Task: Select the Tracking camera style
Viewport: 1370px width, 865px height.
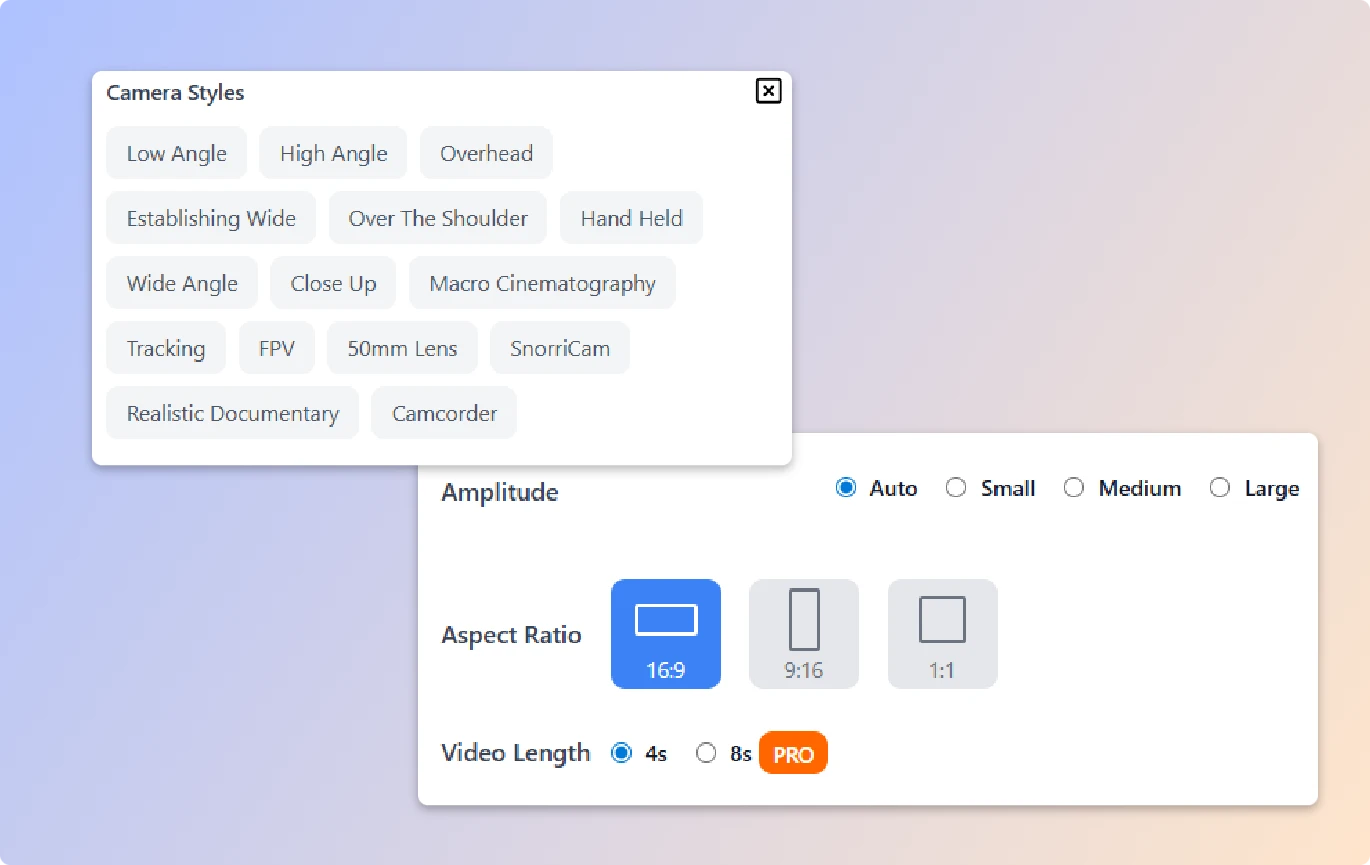Action: tap(166, 348)
